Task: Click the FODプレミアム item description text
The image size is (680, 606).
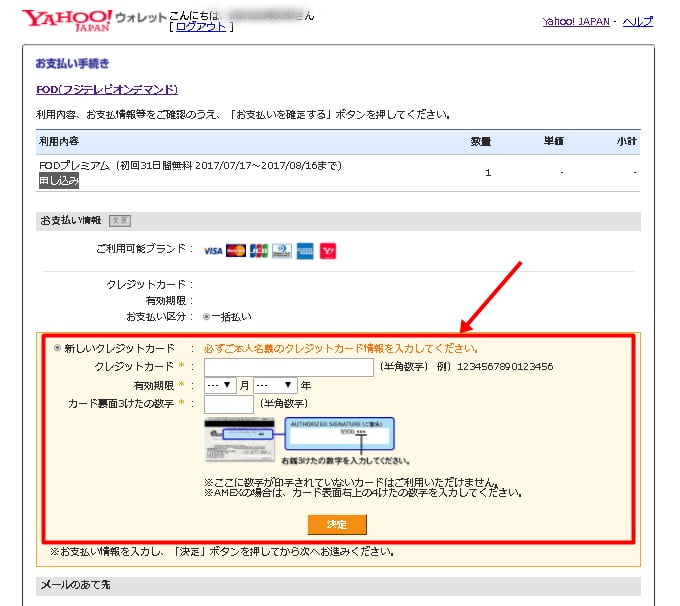Action: (190, 166)
